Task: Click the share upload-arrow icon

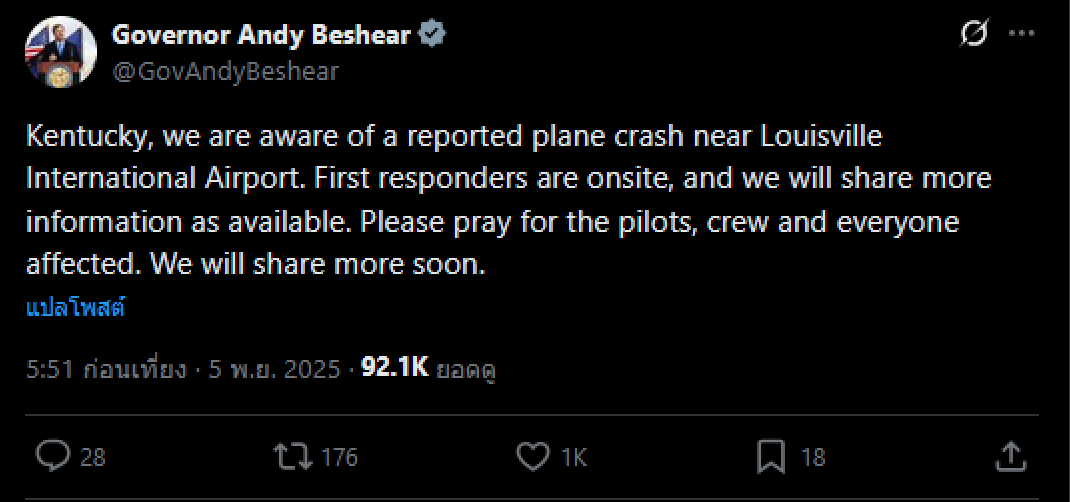Action: point(1011,457)
